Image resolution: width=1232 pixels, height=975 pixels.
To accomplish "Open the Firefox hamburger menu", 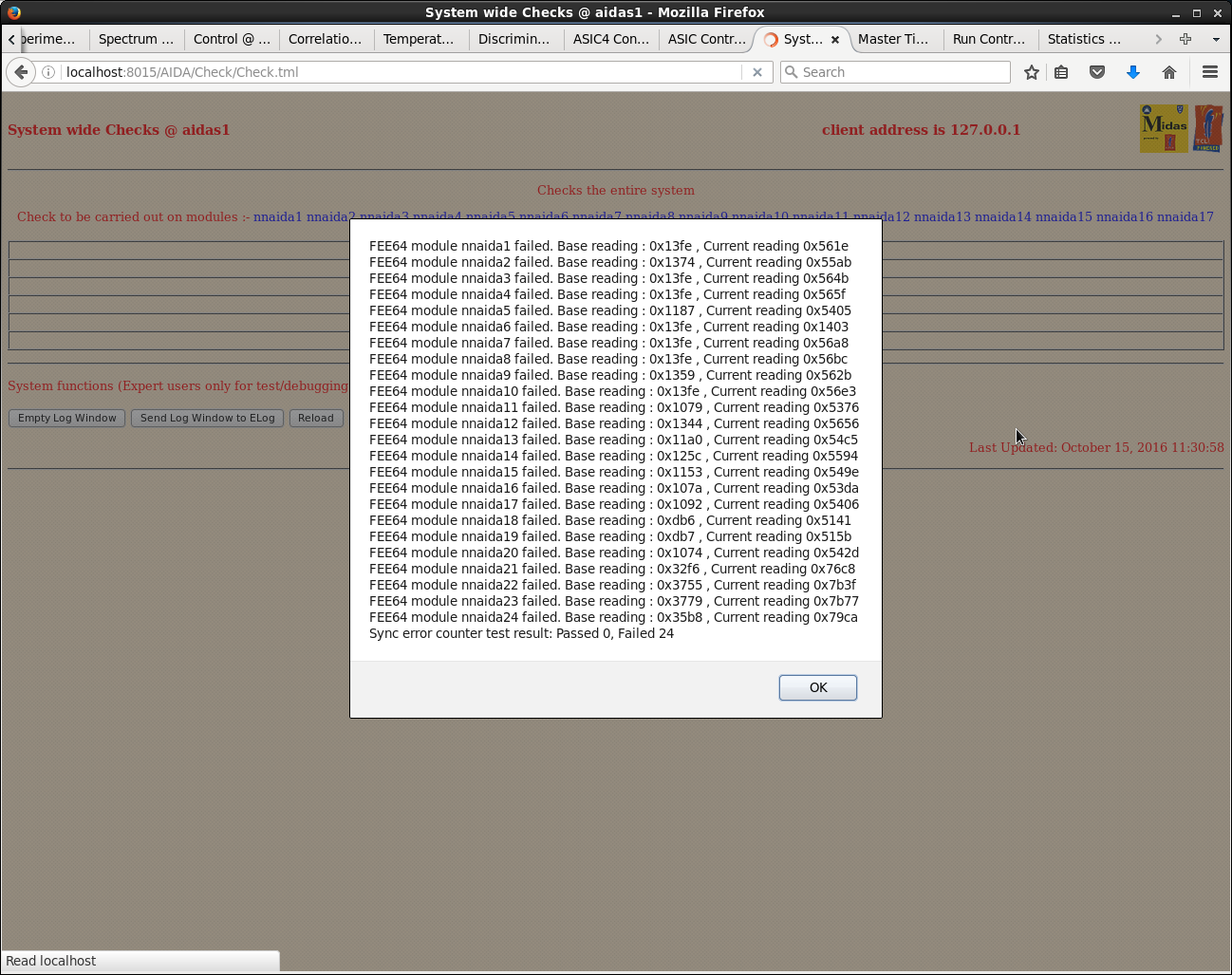I will click(x=1210, y=72).
